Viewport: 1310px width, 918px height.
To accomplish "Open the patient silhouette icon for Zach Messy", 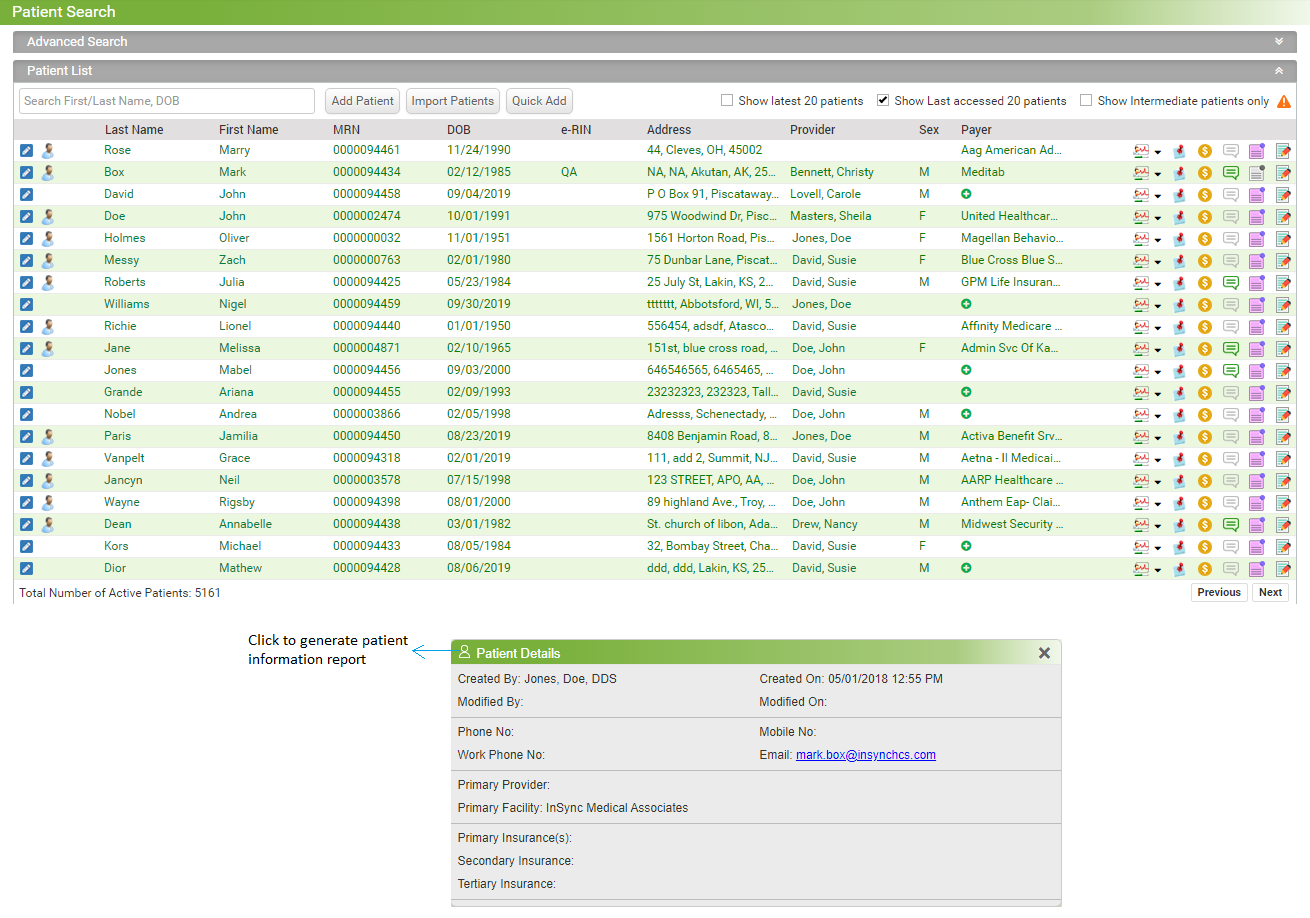I will click(47, 260).
